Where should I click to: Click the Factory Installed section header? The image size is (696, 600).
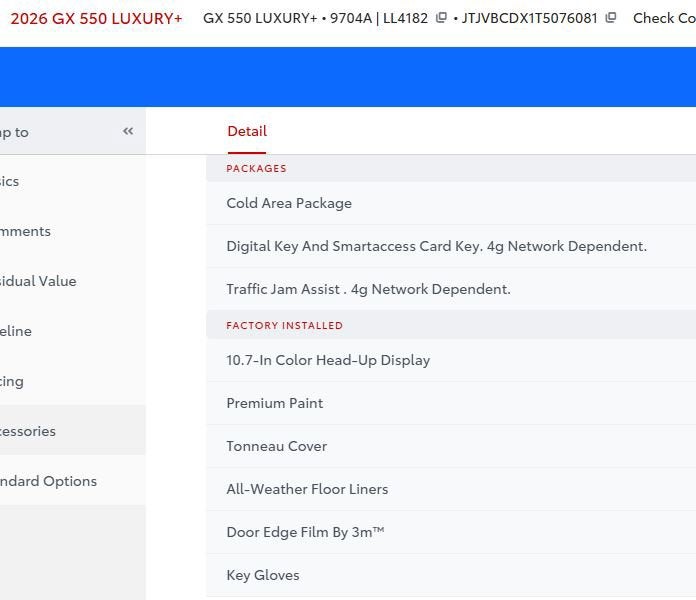284,325
